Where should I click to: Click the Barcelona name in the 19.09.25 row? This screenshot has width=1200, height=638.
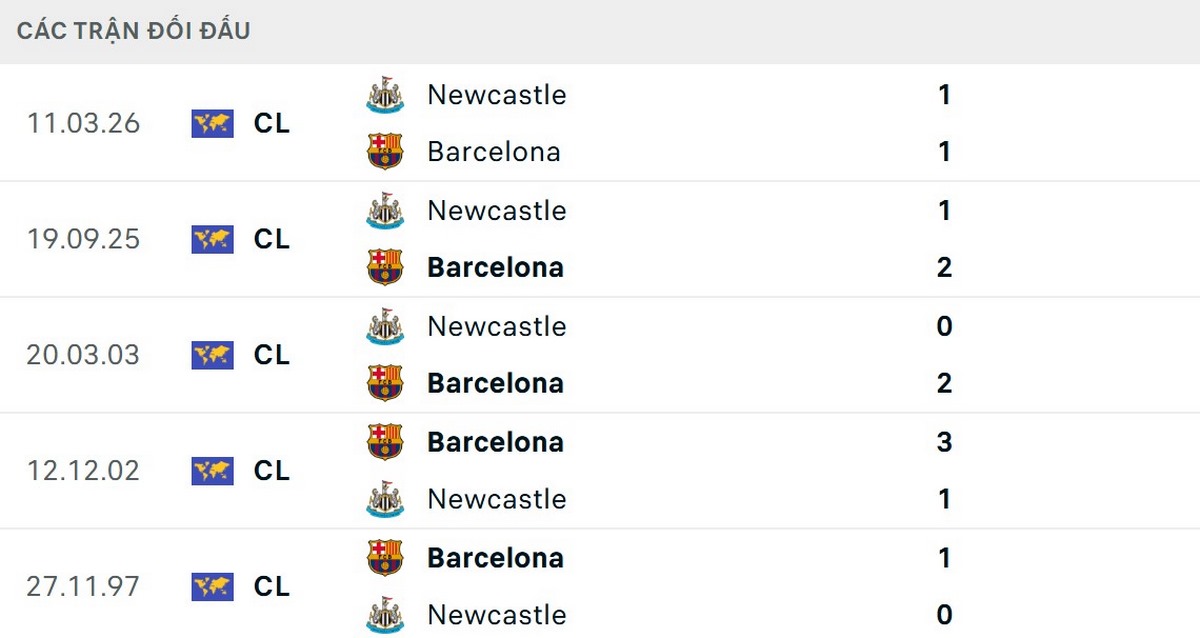pyautogui.click(x=495, y=268)
